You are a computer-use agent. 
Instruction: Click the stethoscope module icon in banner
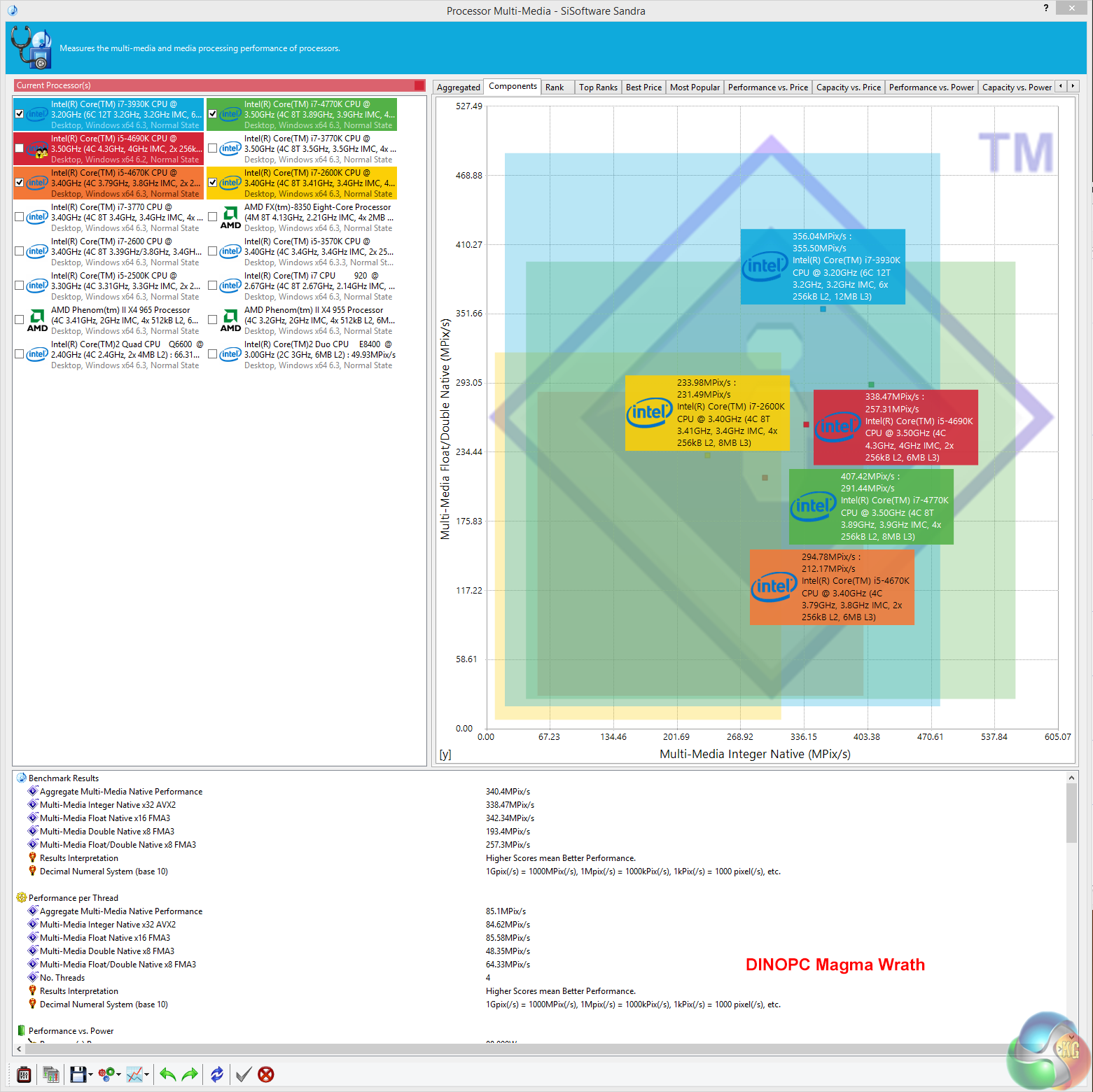(x=32, y=48)
